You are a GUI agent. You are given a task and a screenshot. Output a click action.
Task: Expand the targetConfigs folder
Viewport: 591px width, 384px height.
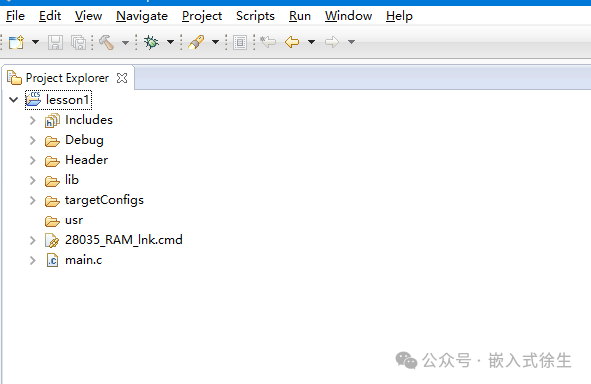coord(32,200)
